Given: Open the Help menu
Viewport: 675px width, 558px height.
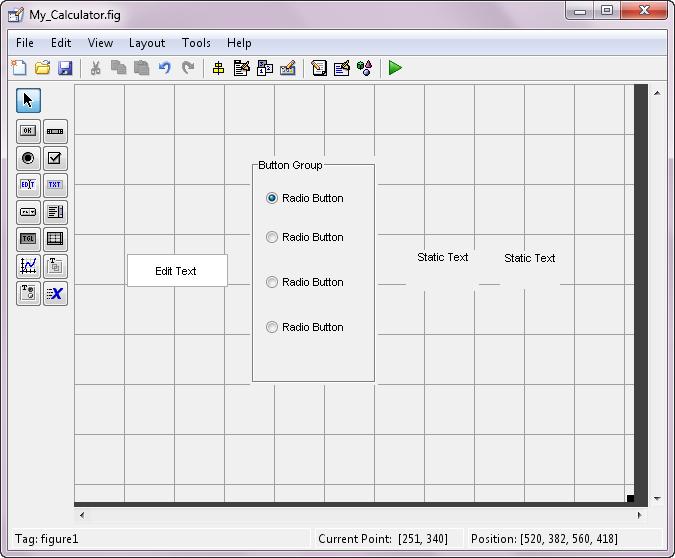Looking at the screenshot, I should point(239,43).
